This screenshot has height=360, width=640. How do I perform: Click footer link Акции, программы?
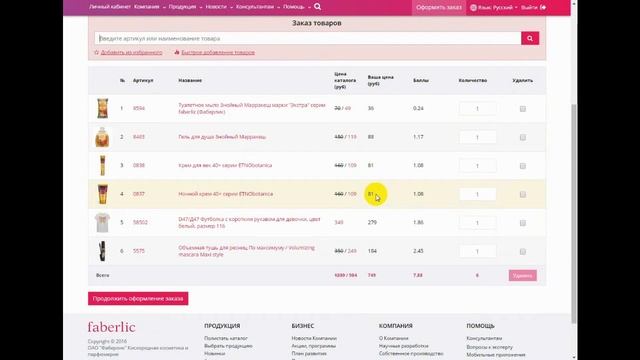313,346
